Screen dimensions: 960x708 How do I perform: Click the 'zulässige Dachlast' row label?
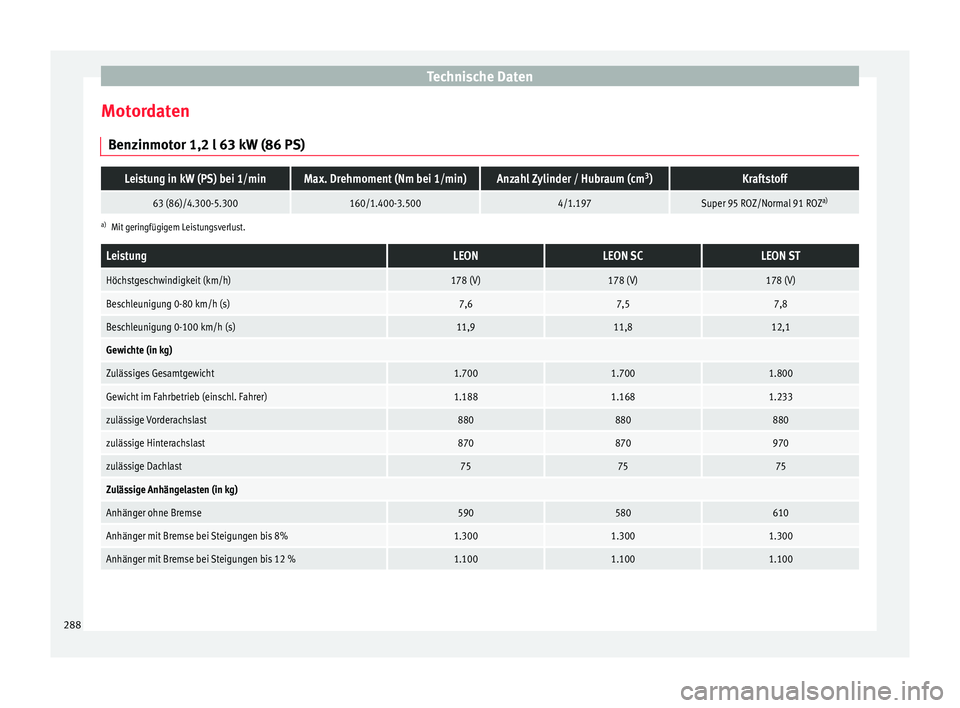click(144, 467)
